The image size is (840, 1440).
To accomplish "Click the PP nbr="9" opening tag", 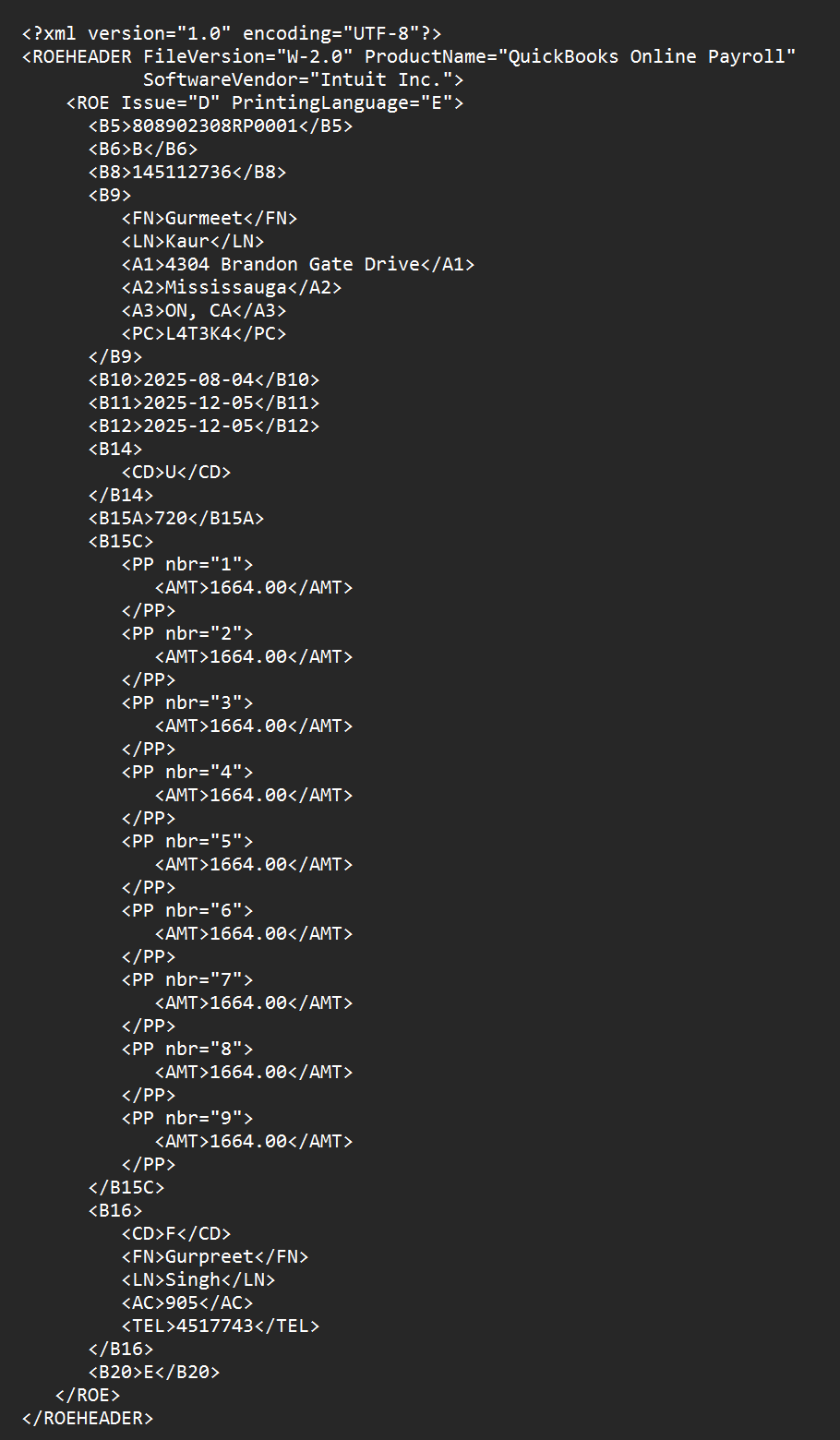I will pyautogui.click(x=186, y=1118).
